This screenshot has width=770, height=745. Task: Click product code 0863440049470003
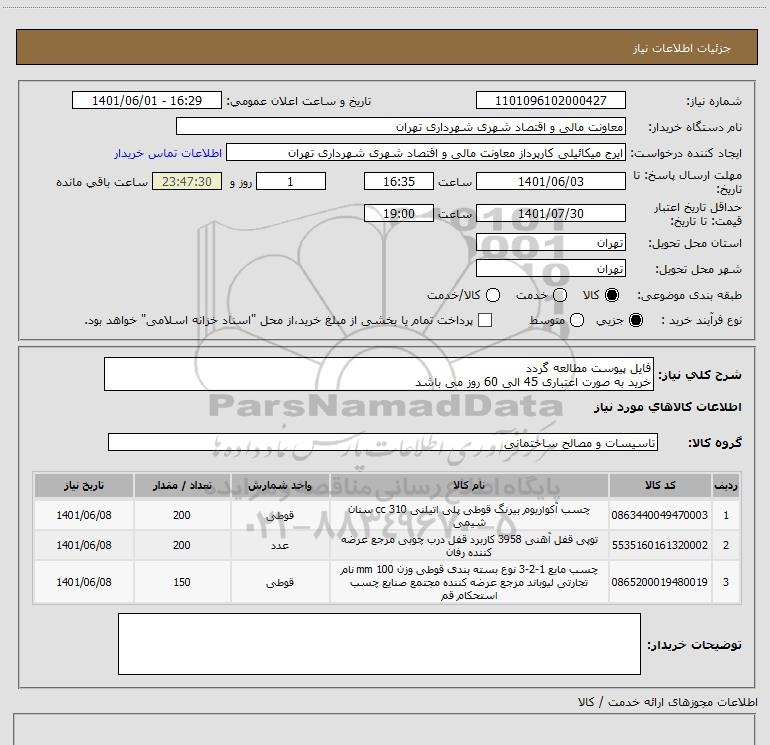click(660, 515)
